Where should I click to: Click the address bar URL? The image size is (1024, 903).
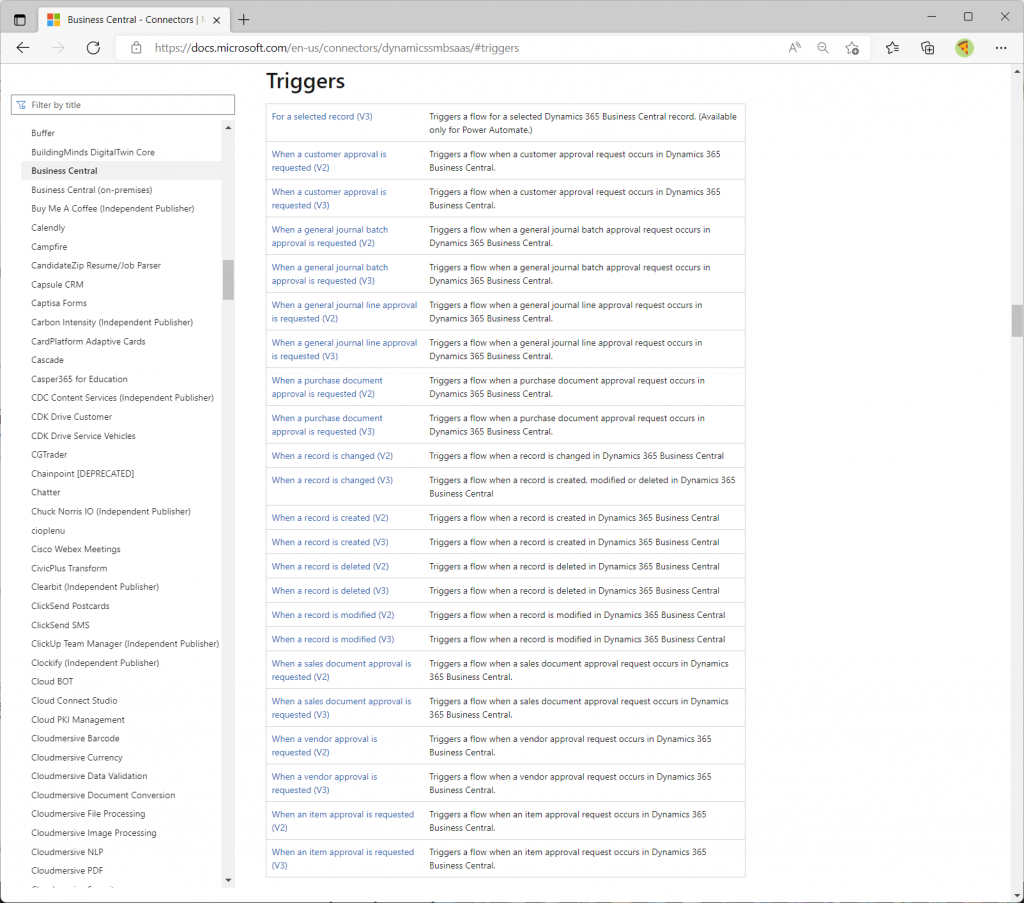(x=336, y=48)
